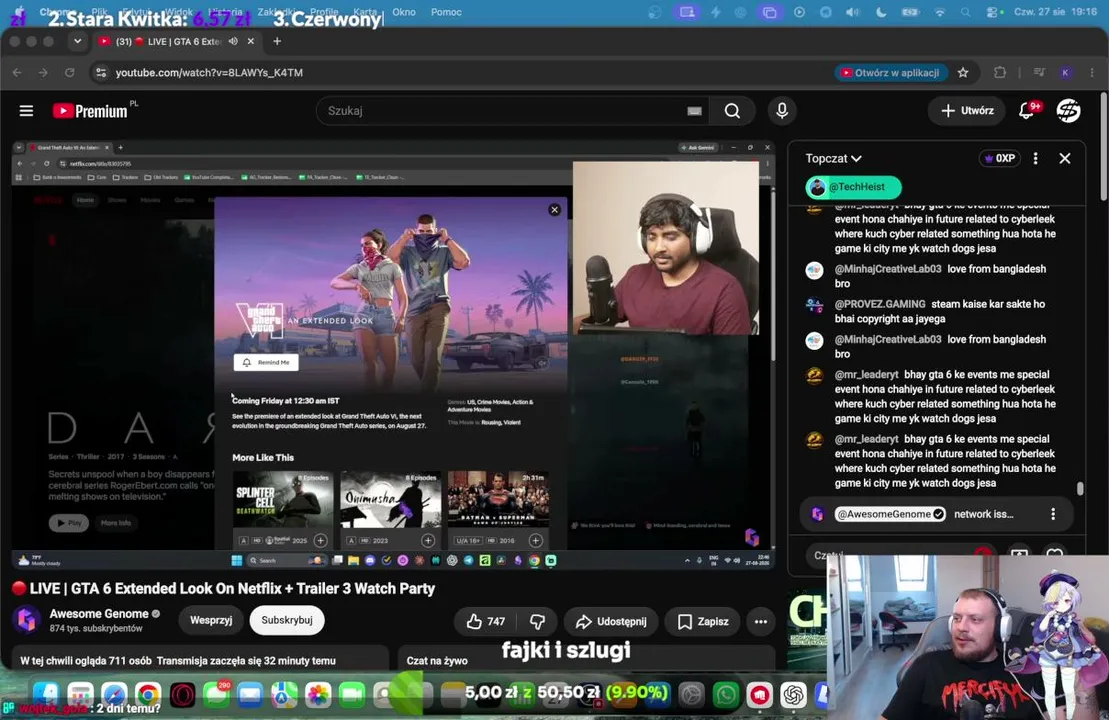Open Google Chrome from the Dock
Screen dimensions: 1109x720
(x=148, y=695)
